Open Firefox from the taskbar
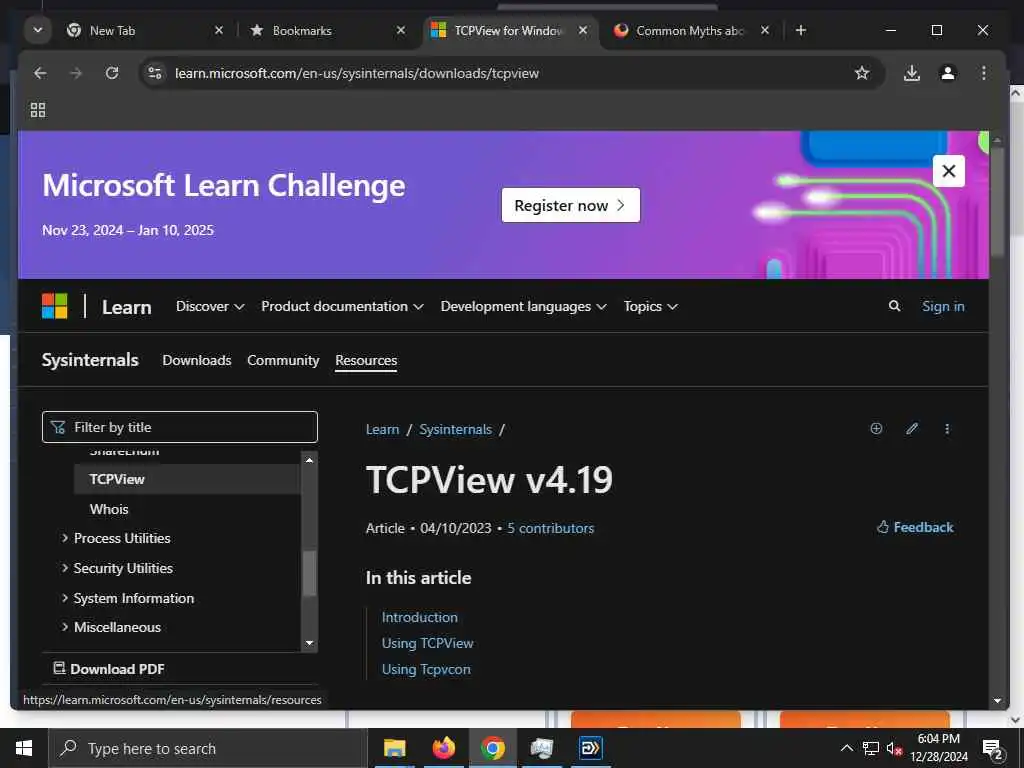This screenshot has width=1024, height=768. (x=443, y=748)
